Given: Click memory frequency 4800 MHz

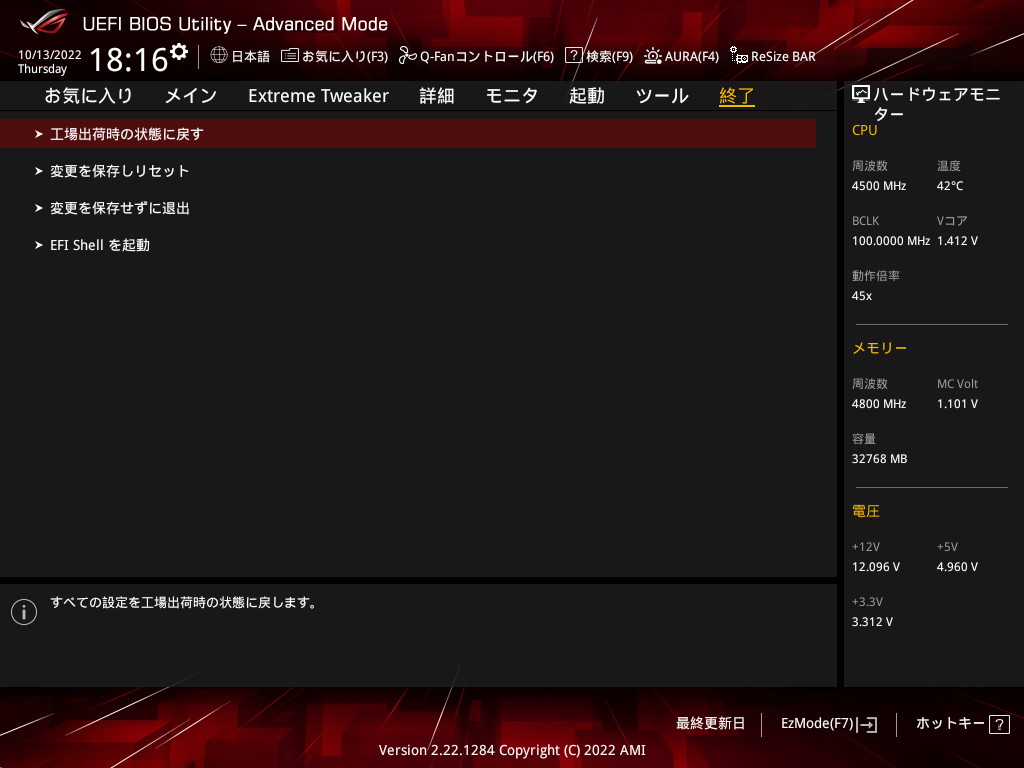Looking at the screenshot, I should click(x=879, y=404).
